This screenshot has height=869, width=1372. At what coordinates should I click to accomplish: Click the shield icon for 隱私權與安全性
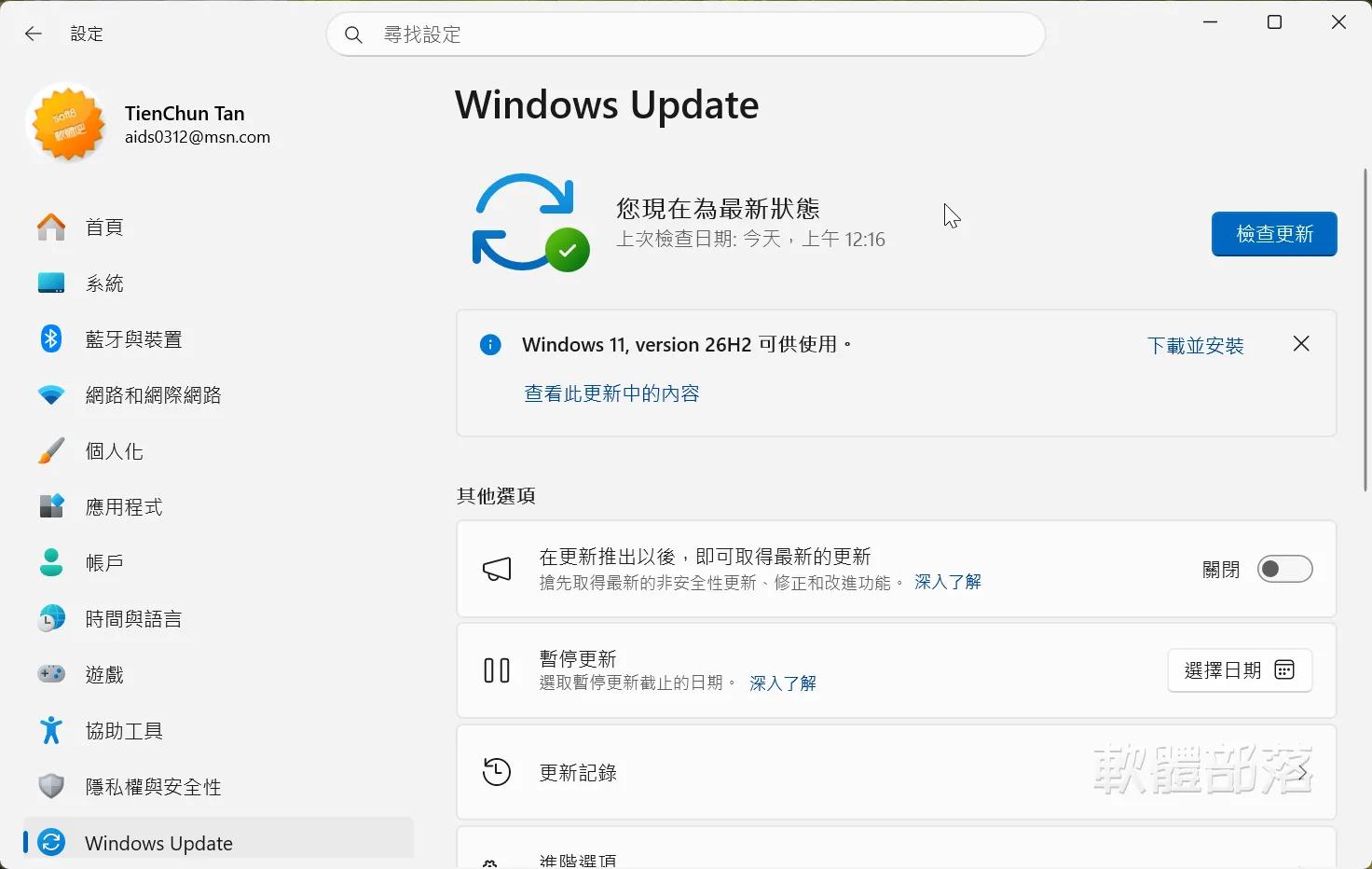(x=51, y=787)
